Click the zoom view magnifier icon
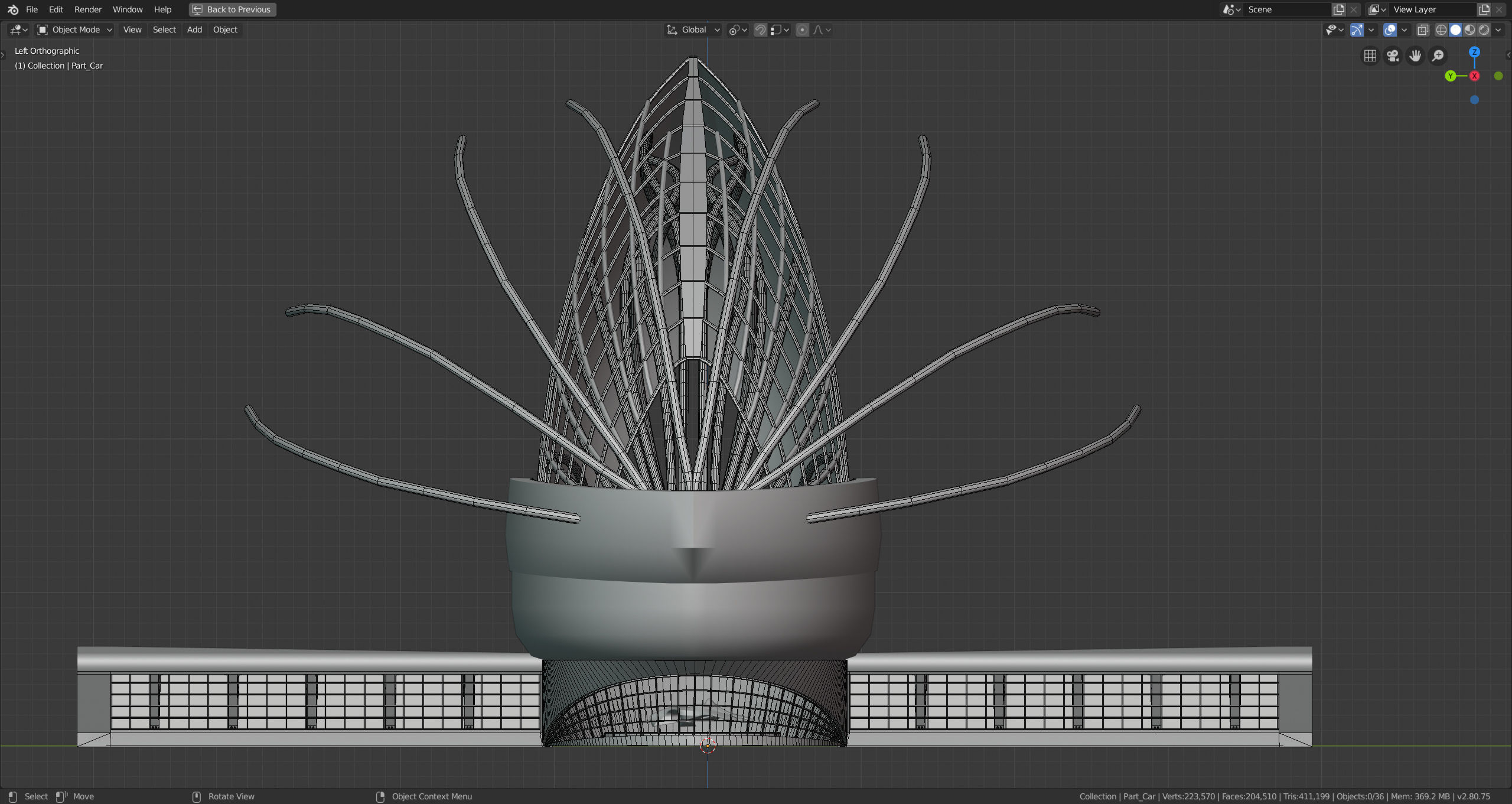The width and height of the screenshot is (1512, 804). pos(1438,56)
